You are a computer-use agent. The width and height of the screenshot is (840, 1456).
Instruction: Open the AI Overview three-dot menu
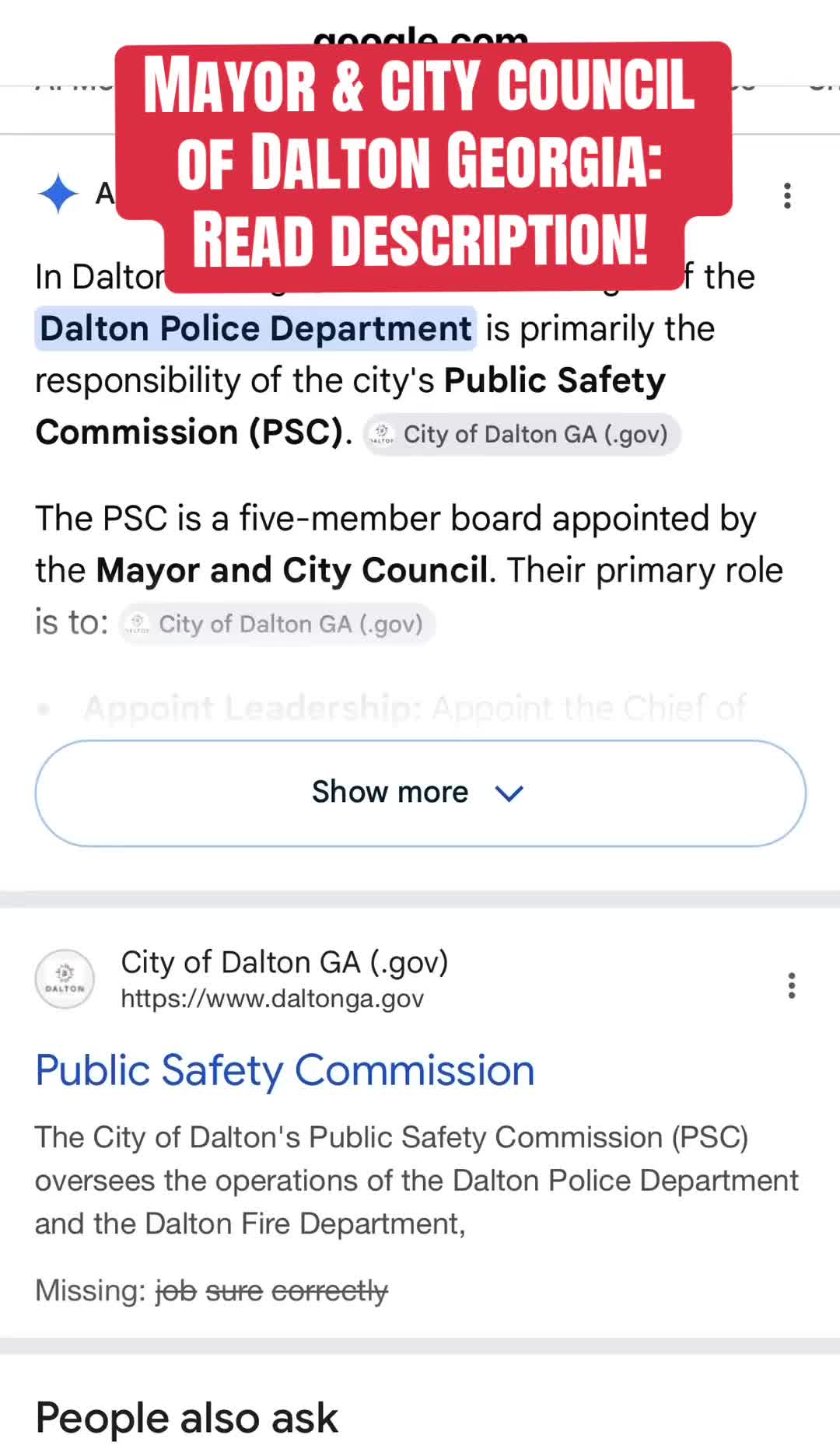pyautogui.click(x=788, y=196)
